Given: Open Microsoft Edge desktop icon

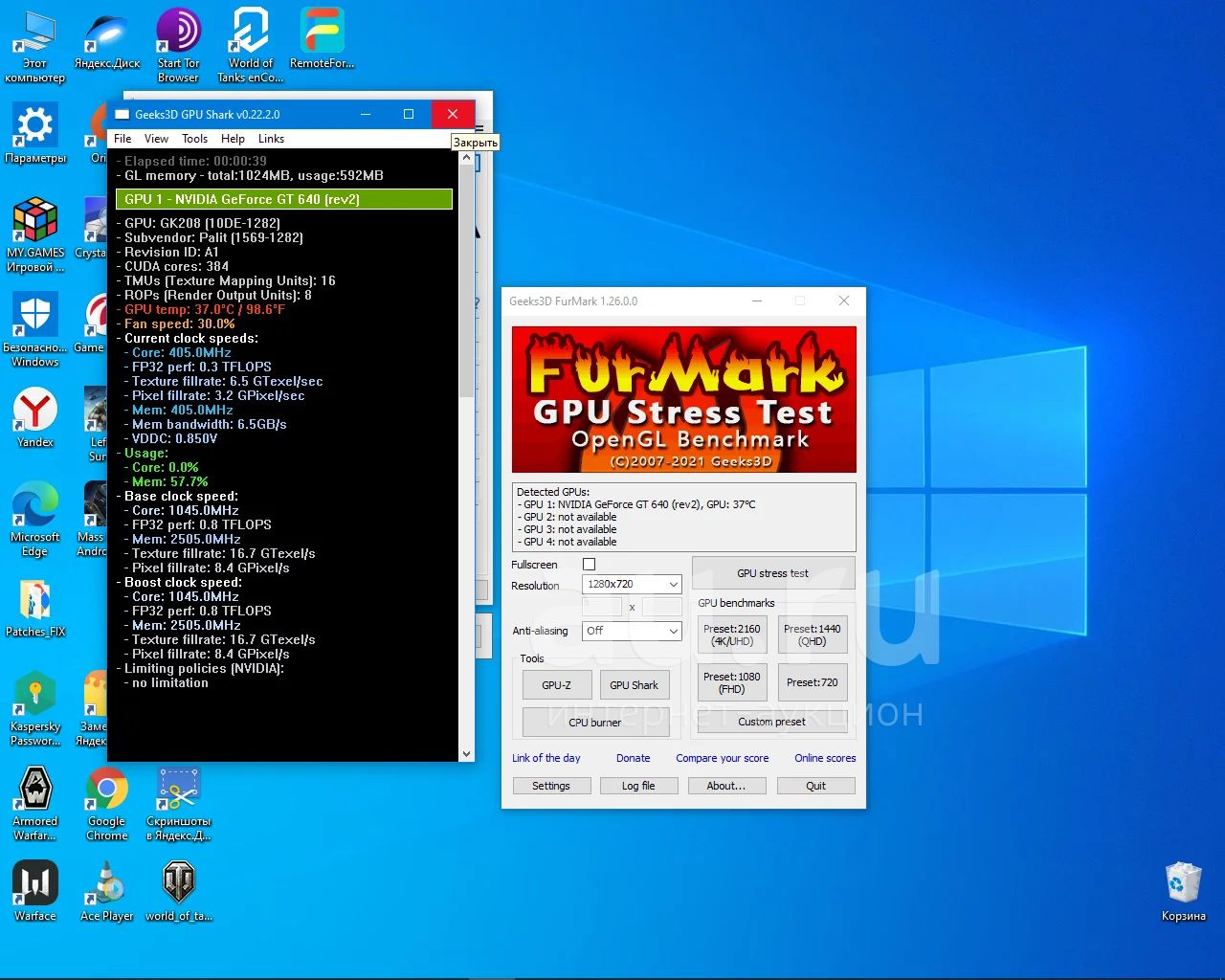Looking at the screenshot, I should pyautogui.click(x=35, y=520).
